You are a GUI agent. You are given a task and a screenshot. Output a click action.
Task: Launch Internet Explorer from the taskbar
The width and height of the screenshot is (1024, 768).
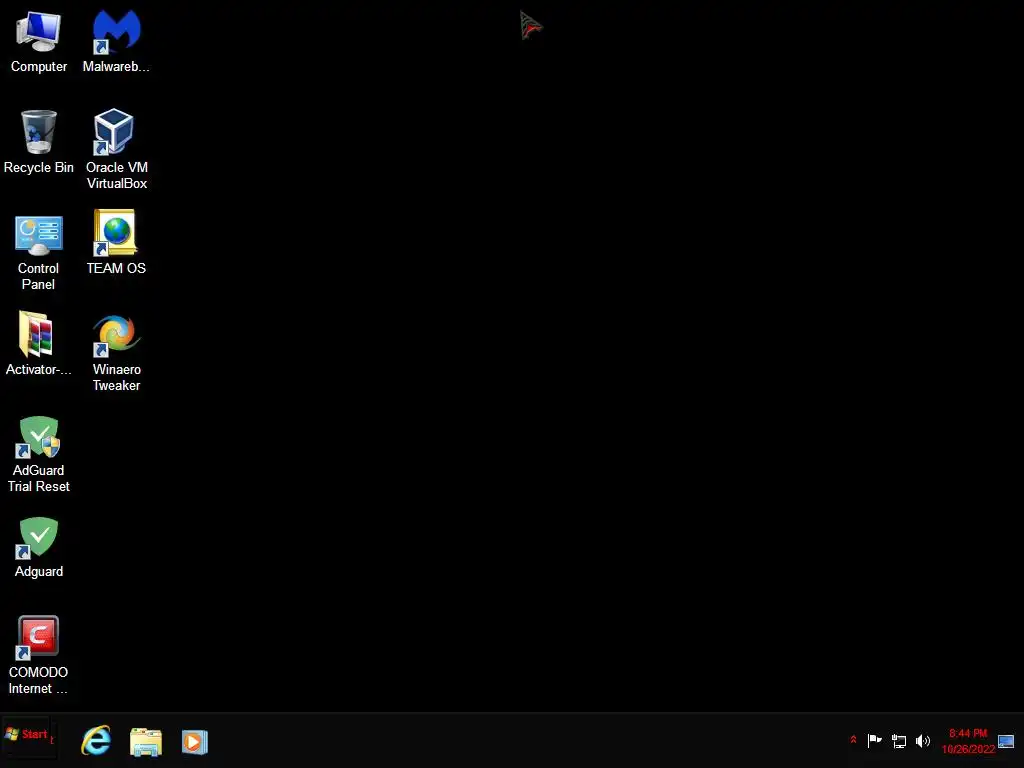(x=96, y=741)
